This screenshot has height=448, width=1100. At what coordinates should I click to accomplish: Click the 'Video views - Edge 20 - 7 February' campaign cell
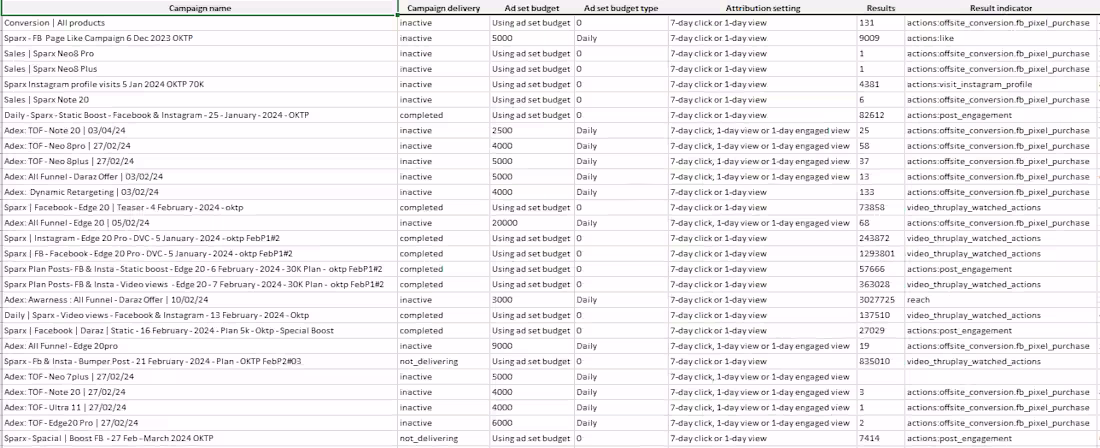[199, 285]
